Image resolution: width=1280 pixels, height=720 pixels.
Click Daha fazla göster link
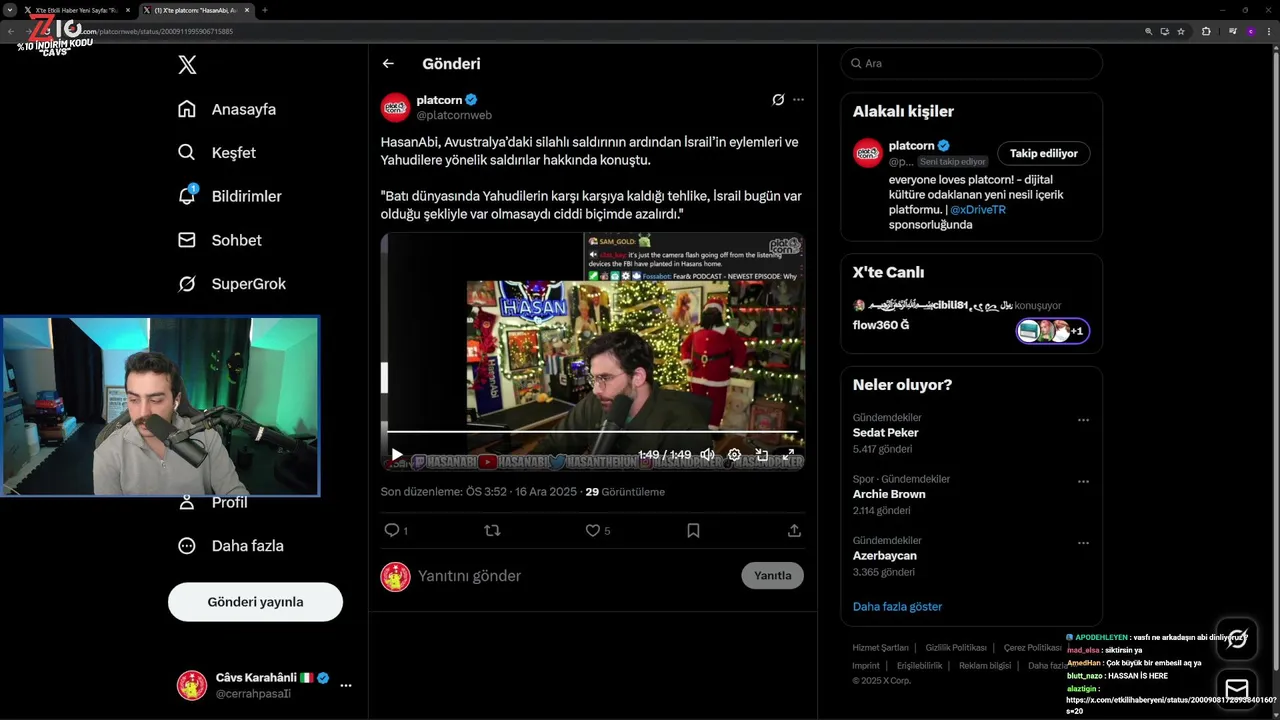tap(897, 606)
